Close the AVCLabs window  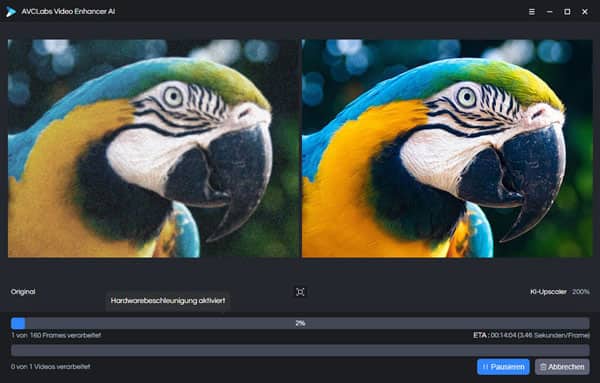[585, 12]
